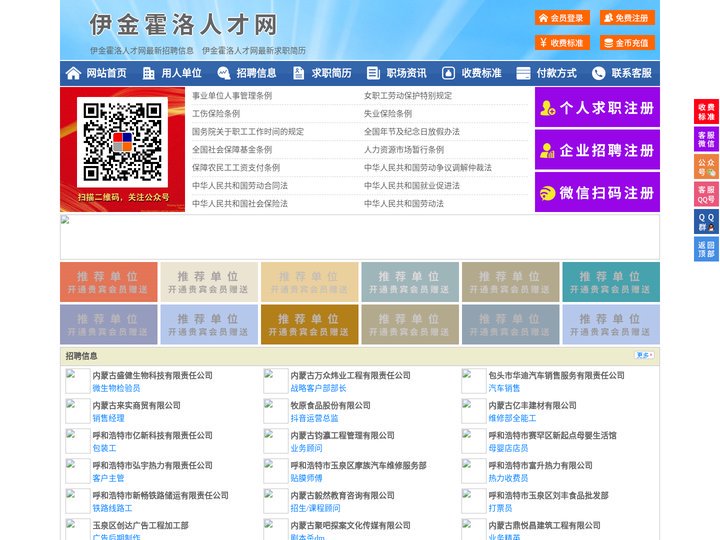Open 全国年节及纪念日放假办法 link
This screenshot has height=540, width=720.
coord(412,131)
